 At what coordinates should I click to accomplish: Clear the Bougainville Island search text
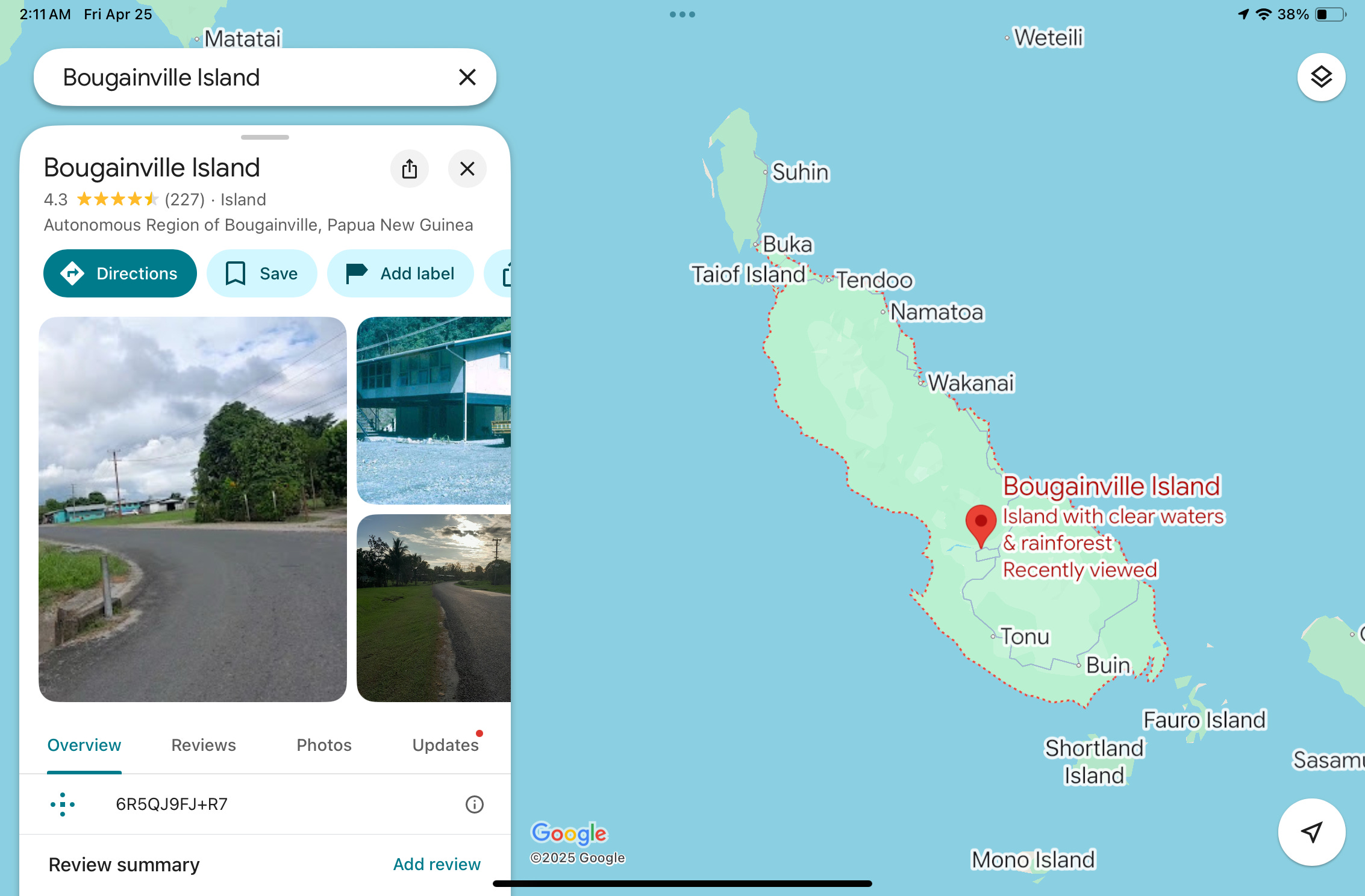(x=467, y=77)
